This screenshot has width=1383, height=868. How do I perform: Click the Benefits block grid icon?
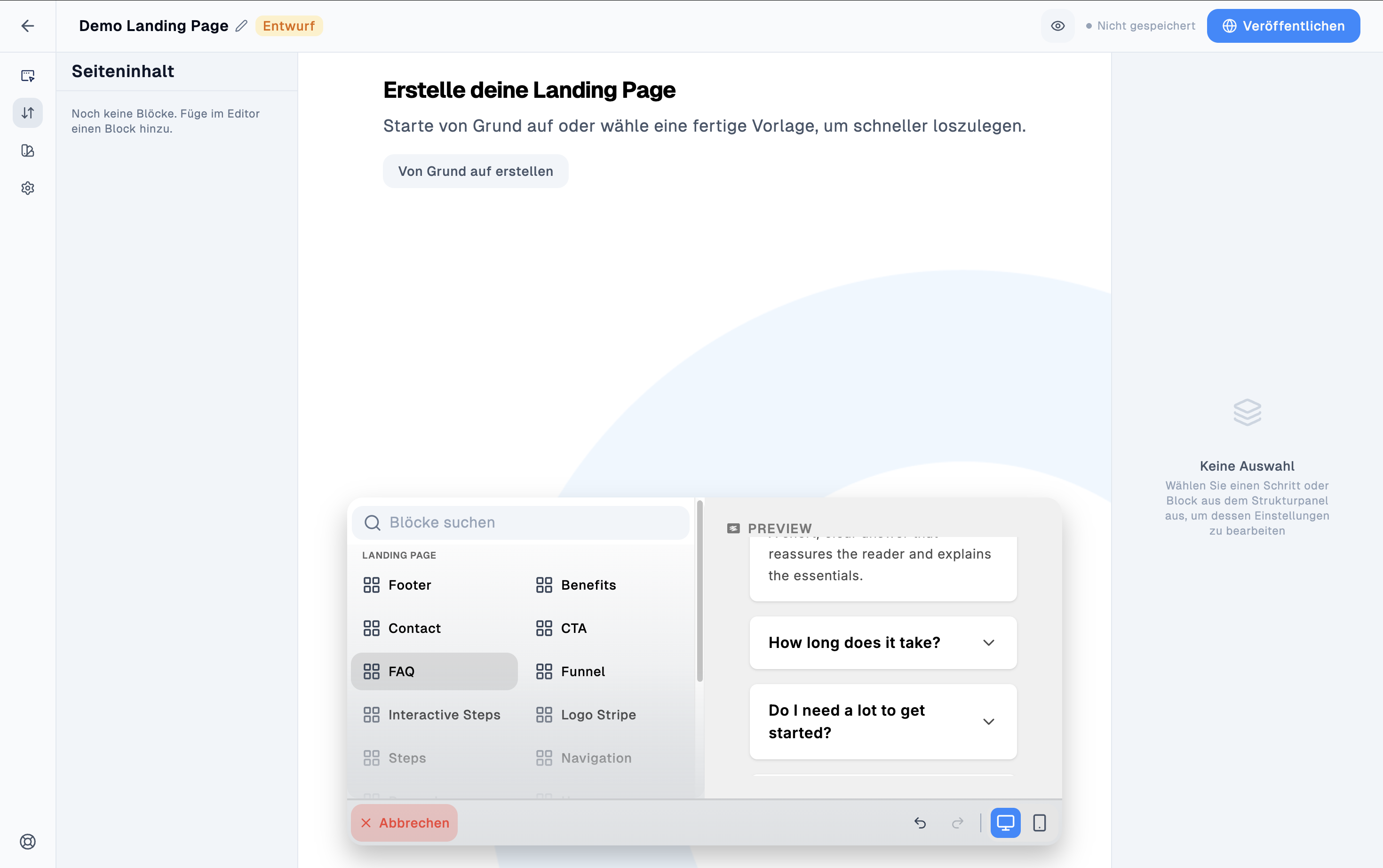tap(544, 585)
